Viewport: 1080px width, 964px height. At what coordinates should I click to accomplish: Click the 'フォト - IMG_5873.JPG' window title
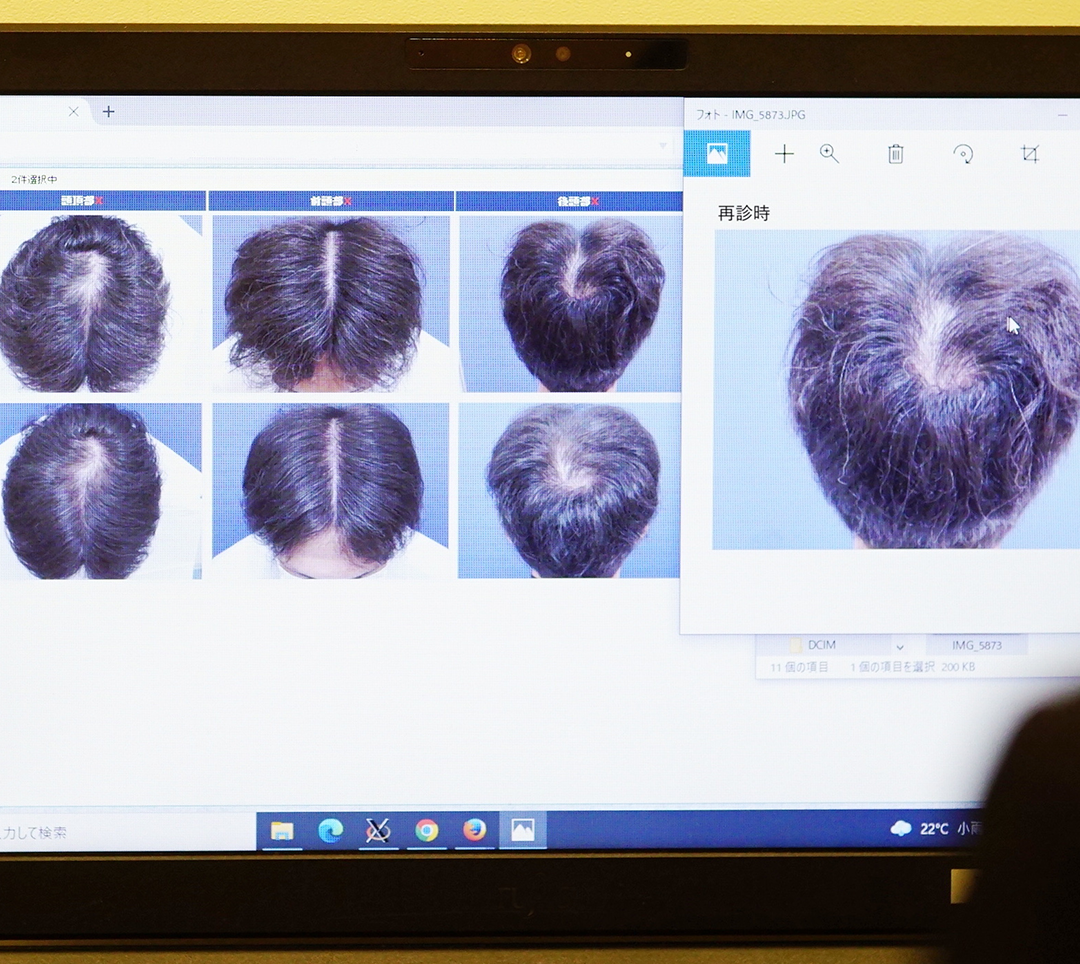[x=750, y=115]
